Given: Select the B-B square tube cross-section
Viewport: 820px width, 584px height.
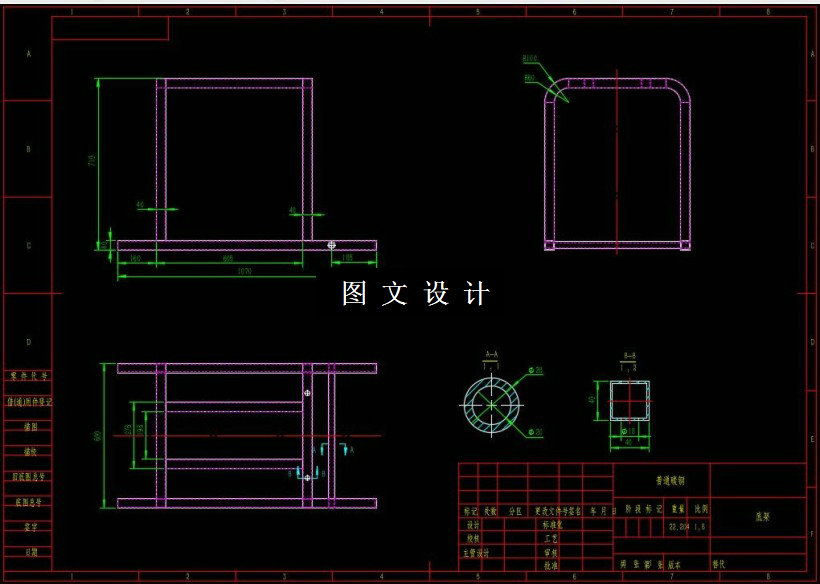Looking at the screenshot, I should tap(630, 400).
